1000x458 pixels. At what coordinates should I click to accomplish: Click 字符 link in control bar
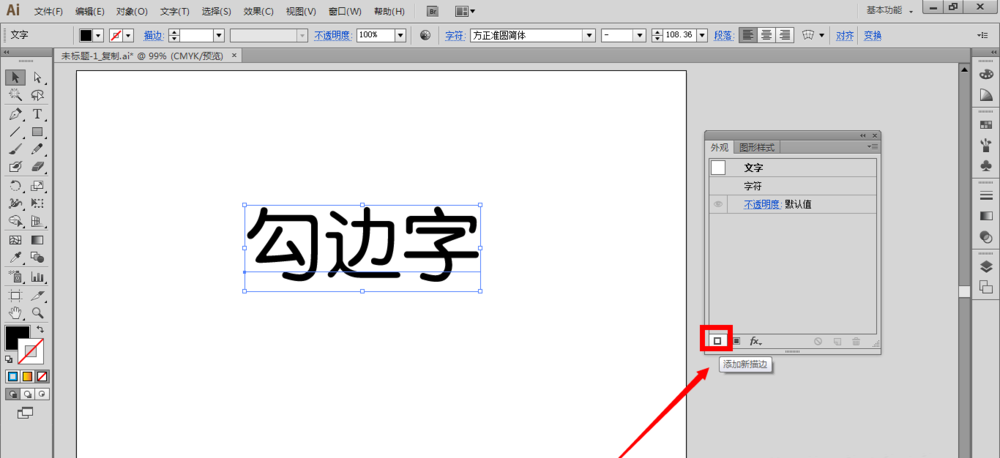(x=457, y=36)
